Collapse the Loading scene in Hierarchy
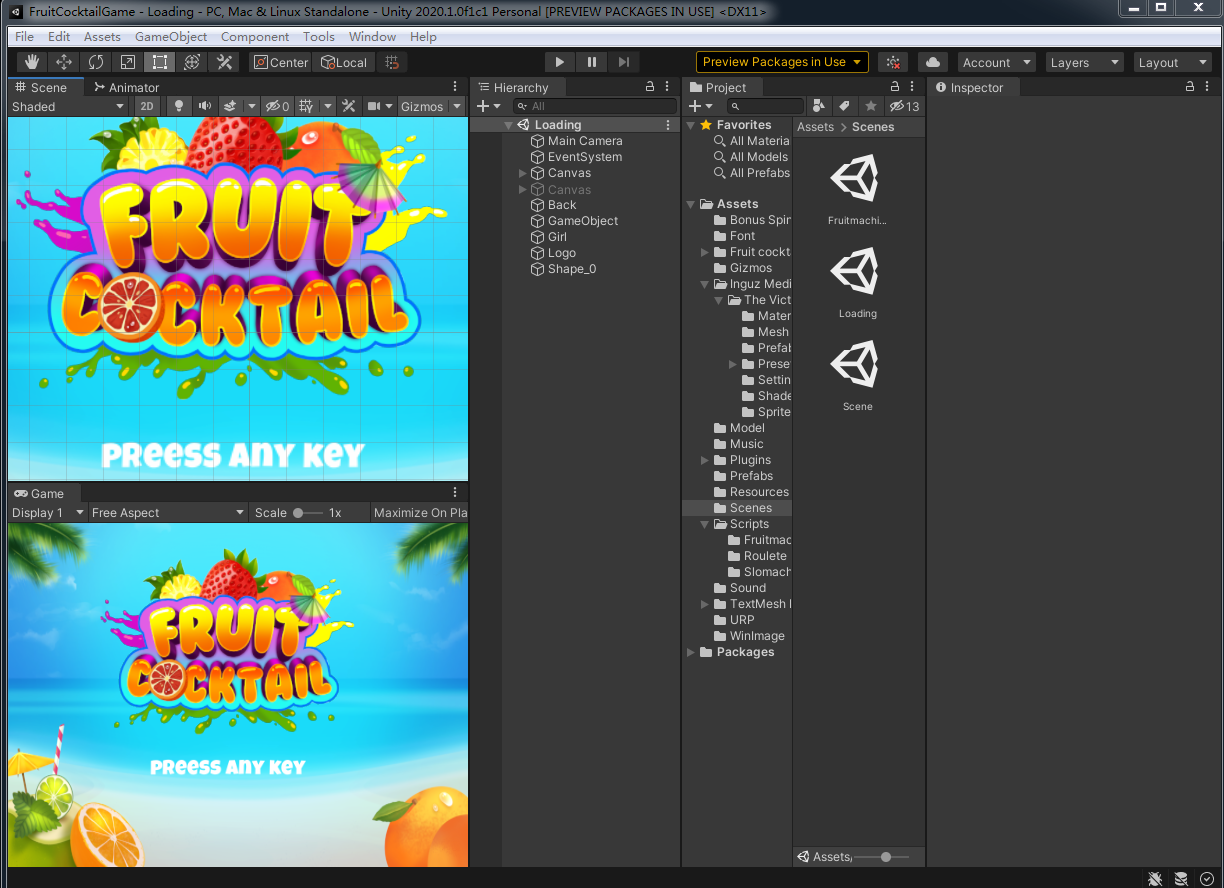This screenshot has height=888, width=1224. 509,125
